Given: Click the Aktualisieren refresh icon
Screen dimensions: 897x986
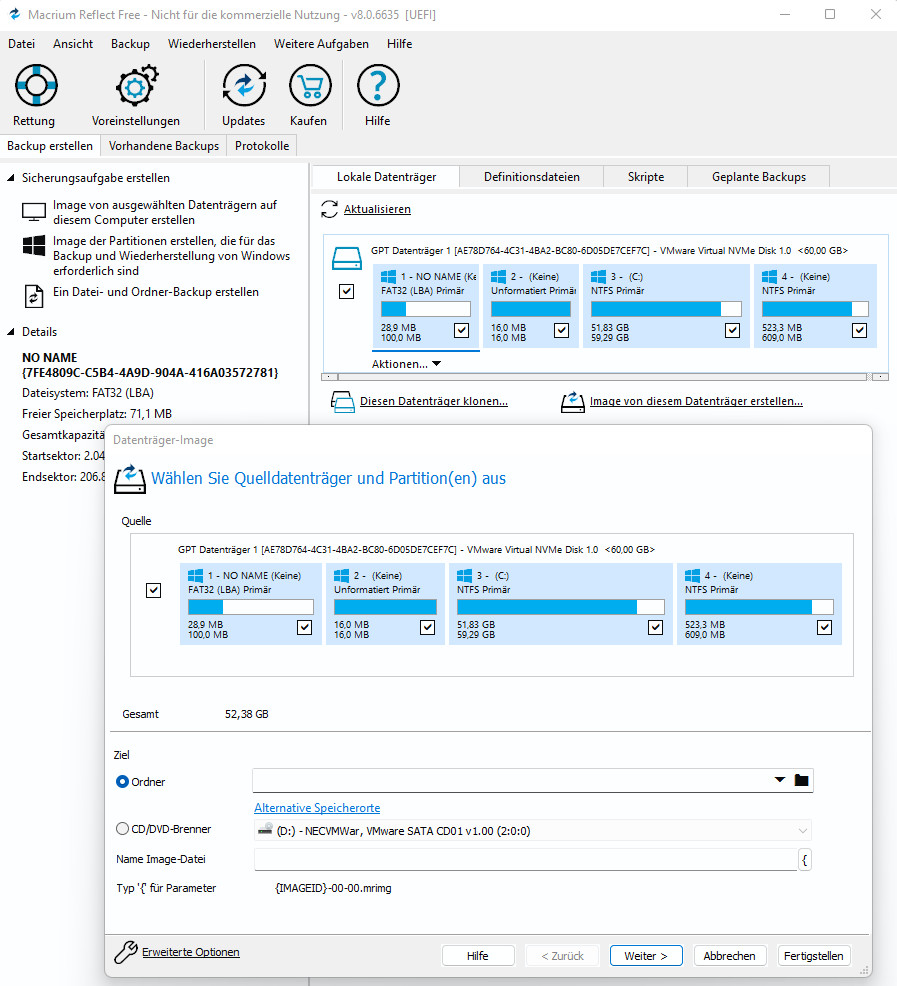Looking at the screenshot, I should (329, 210).
